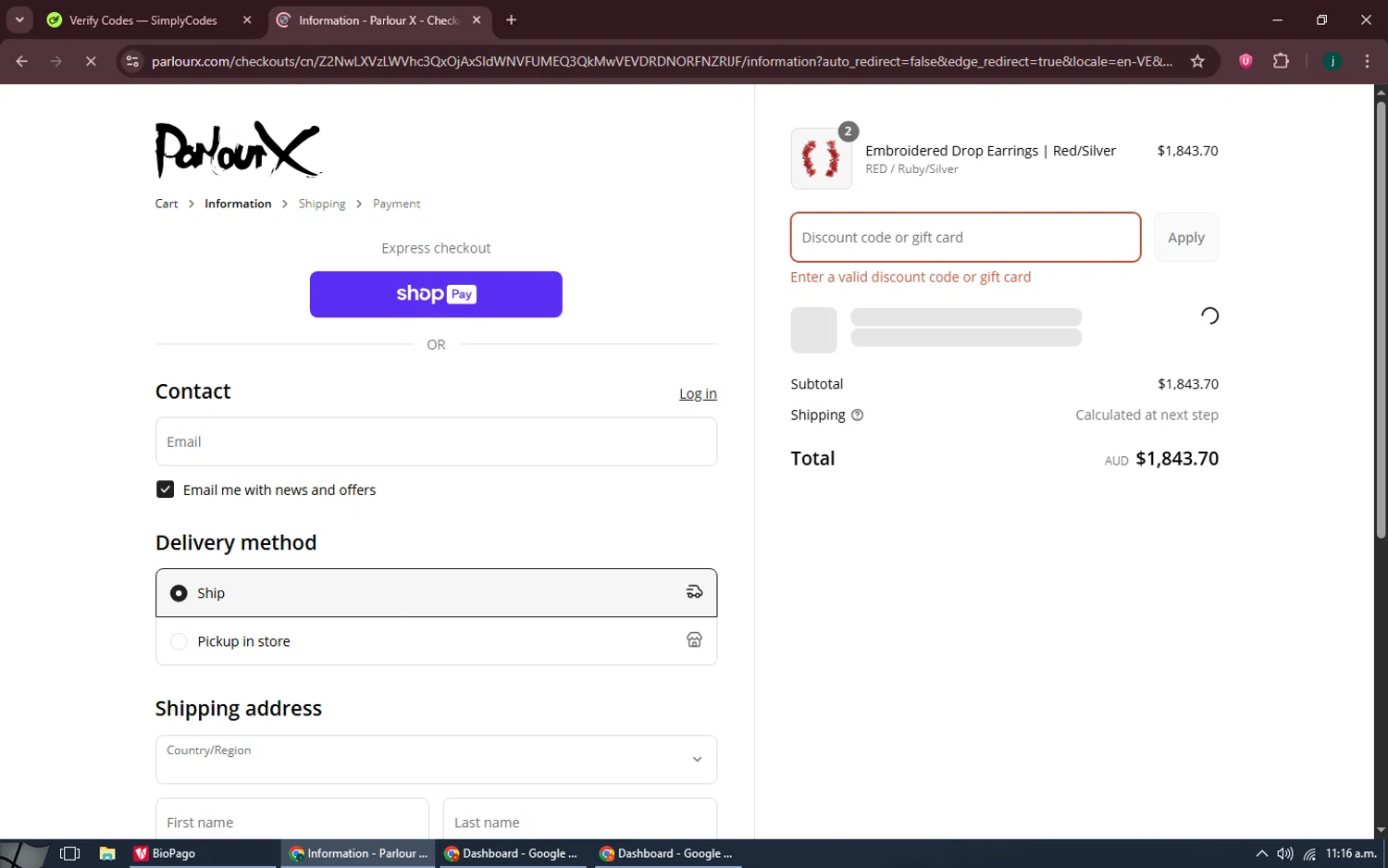Focus the First name field
This screenshot has width=1388, height=868.
coord(292,820)
